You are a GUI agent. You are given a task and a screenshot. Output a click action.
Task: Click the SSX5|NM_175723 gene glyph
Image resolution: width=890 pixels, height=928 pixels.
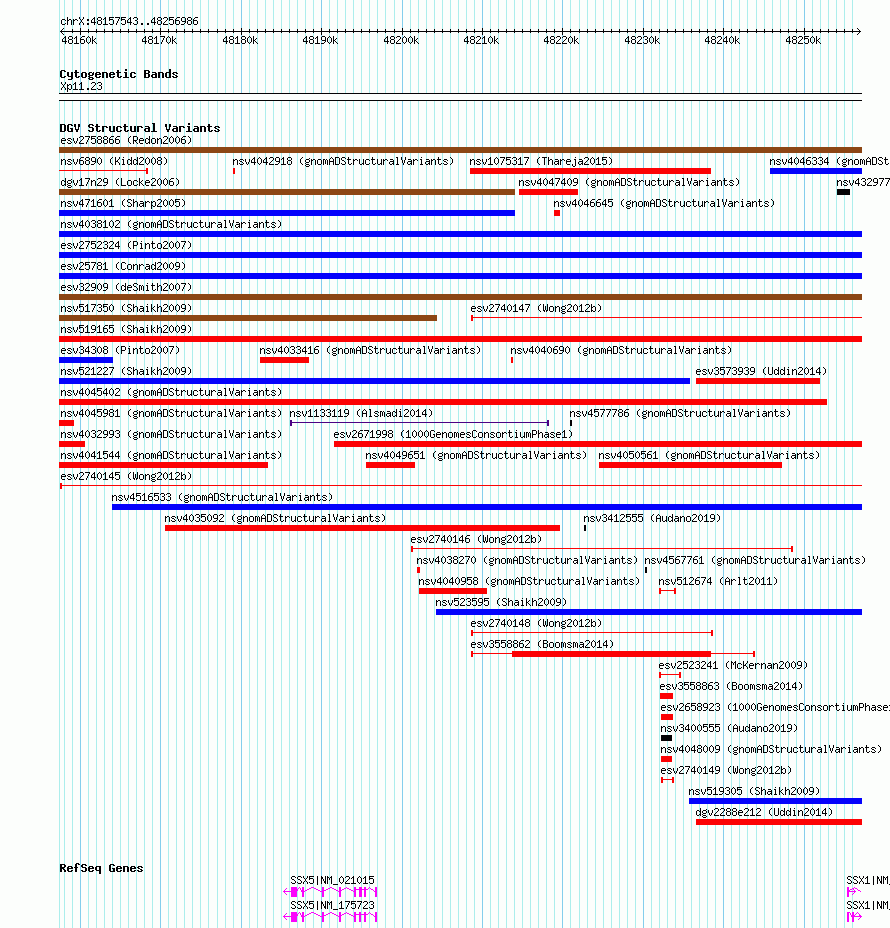(x=330, y=917)
